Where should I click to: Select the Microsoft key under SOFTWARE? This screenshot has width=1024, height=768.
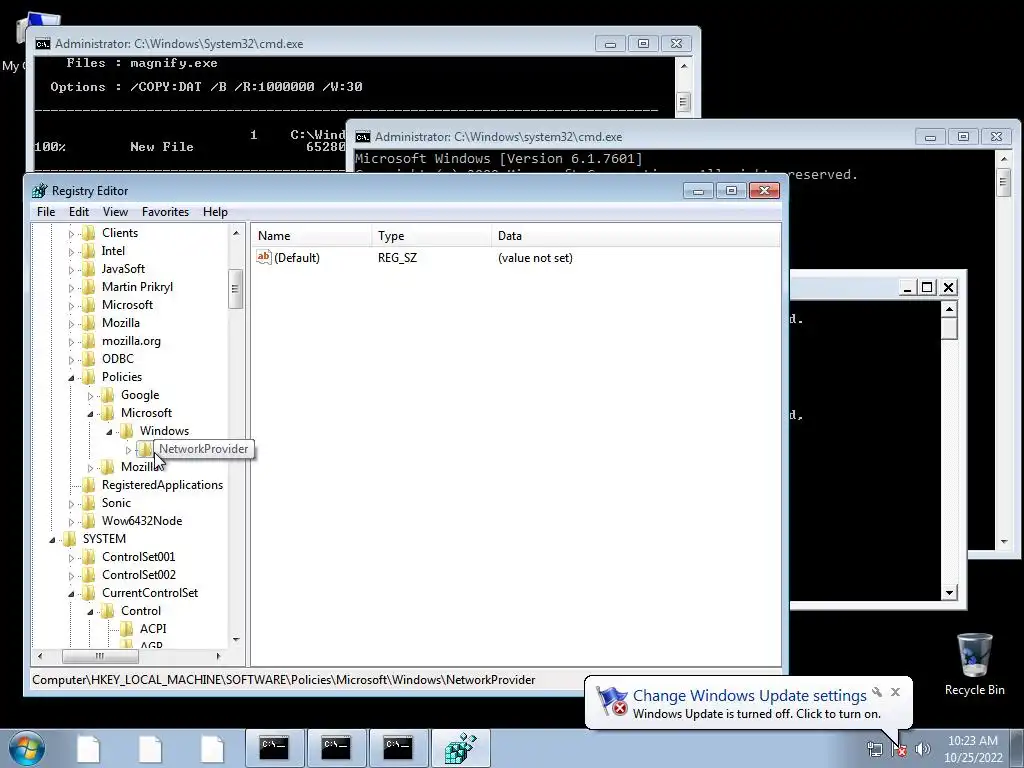click(x=127, y=305)
